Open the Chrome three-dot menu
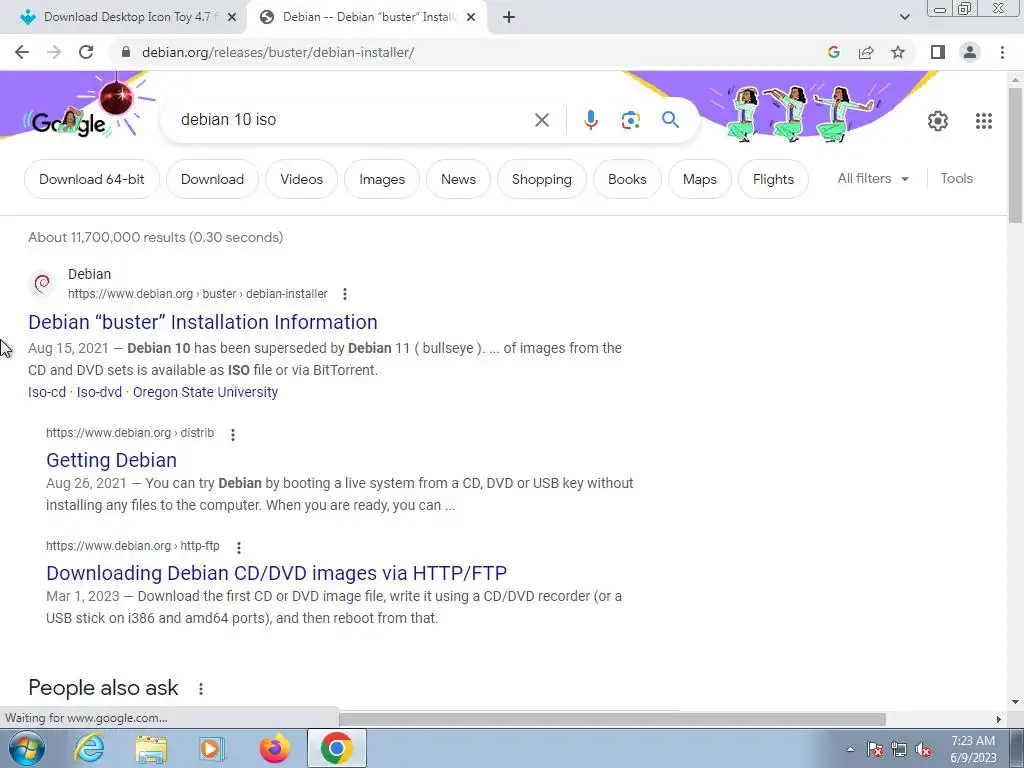 tap(1002, 52)
